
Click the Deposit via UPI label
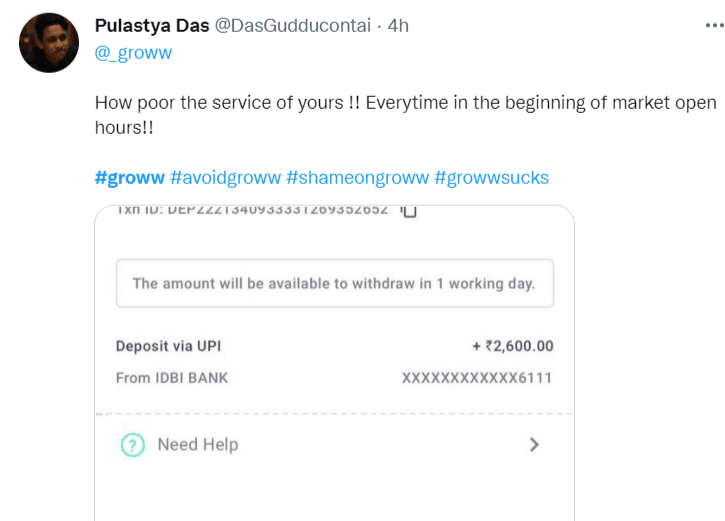coord(168,346)
